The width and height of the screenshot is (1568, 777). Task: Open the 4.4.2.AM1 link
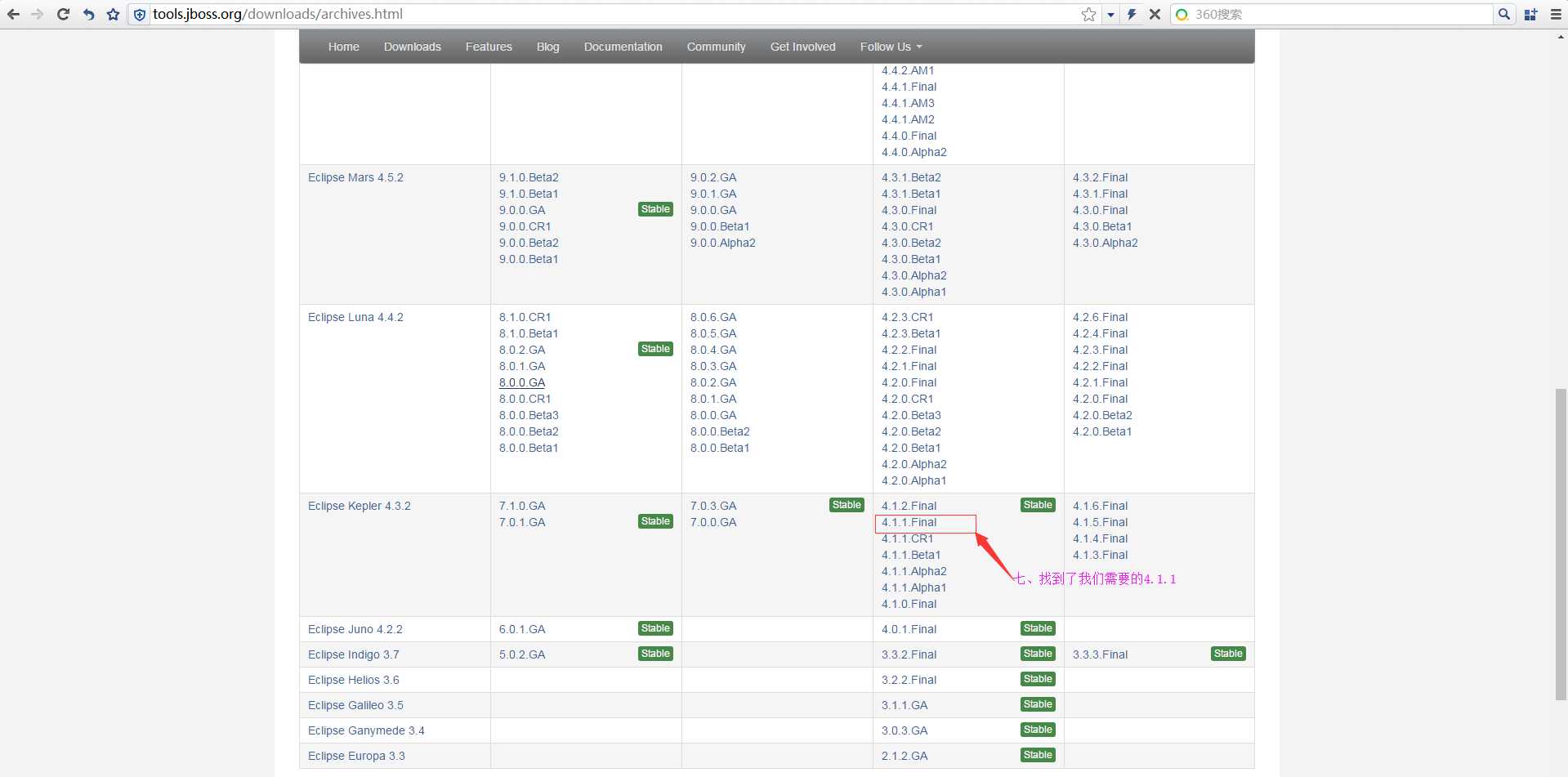pyautogui.click(x=908, y=70)
